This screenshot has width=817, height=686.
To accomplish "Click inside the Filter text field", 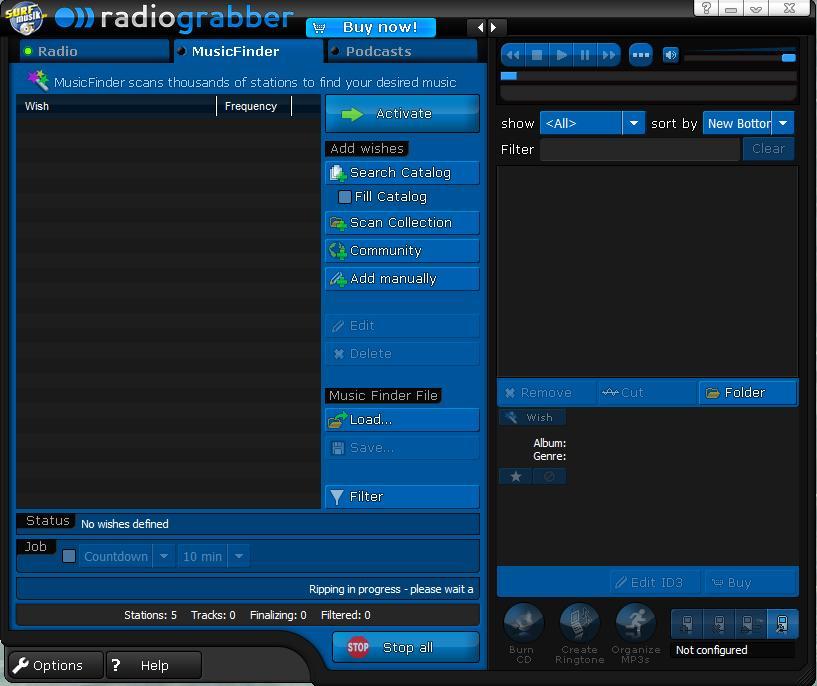I will (640, 148).
